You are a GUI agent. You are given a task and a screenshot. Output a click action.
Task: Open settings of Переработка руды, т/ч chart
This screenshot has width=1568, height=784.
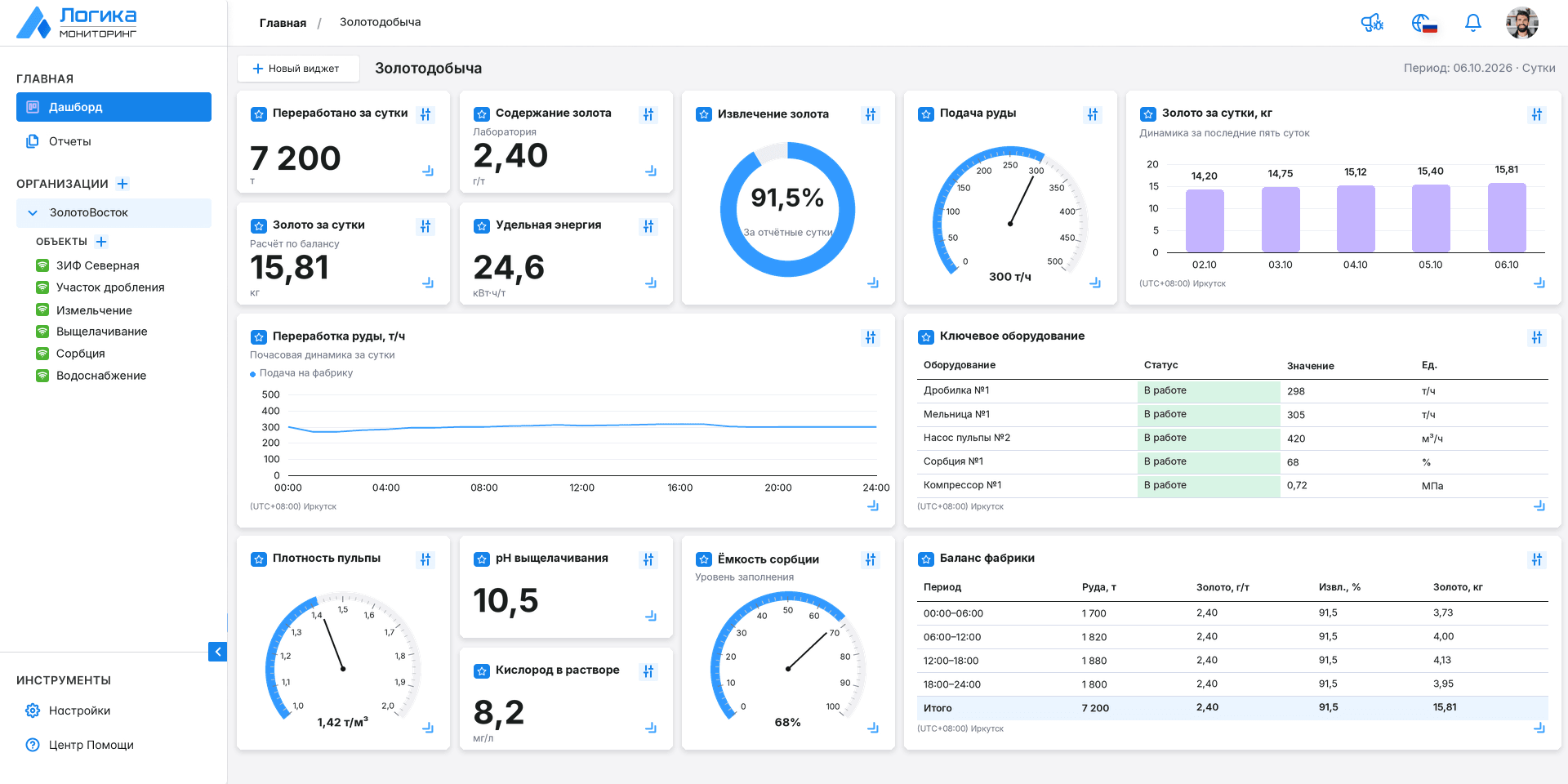871,337
